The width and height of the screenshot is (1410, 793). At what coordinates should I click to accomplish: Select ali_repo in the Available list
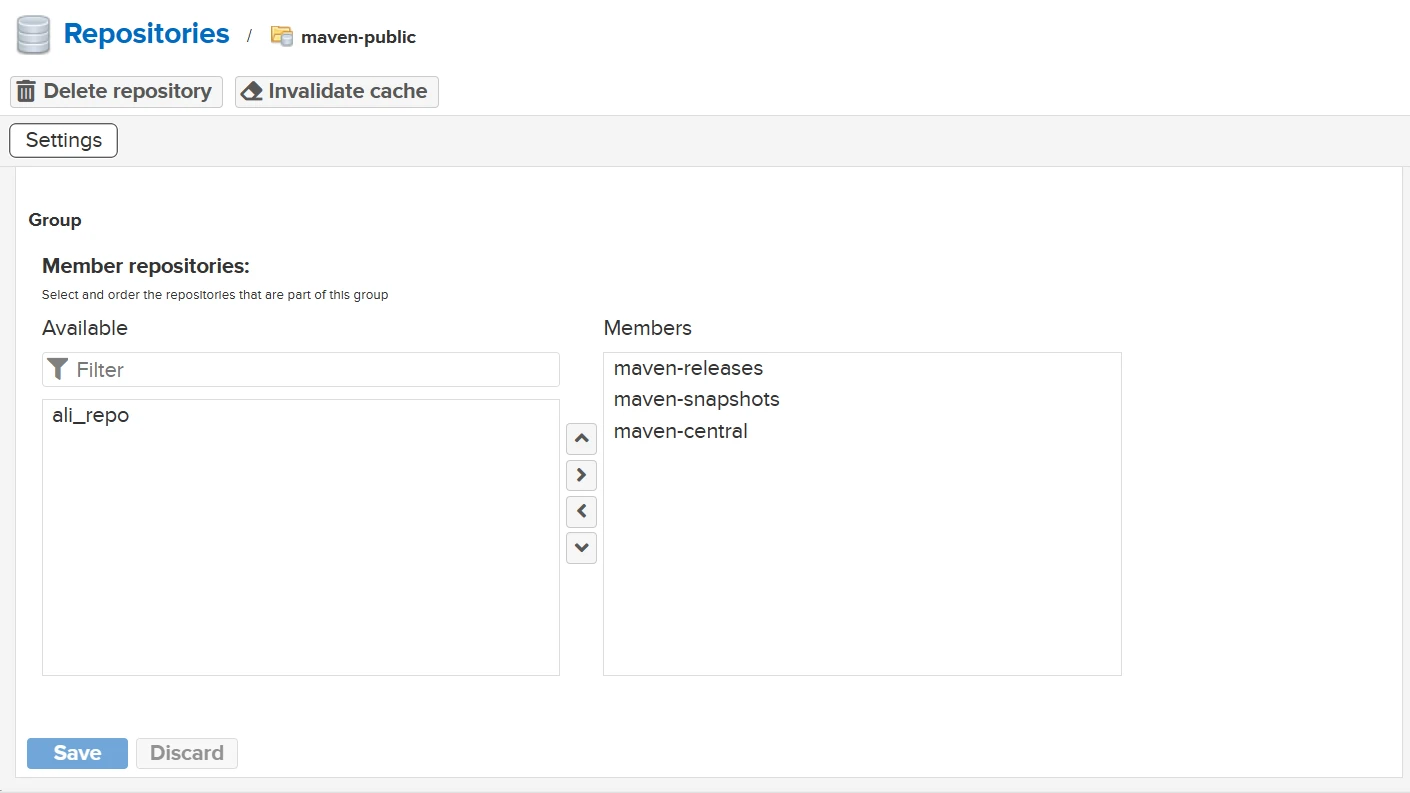(91, 415)
